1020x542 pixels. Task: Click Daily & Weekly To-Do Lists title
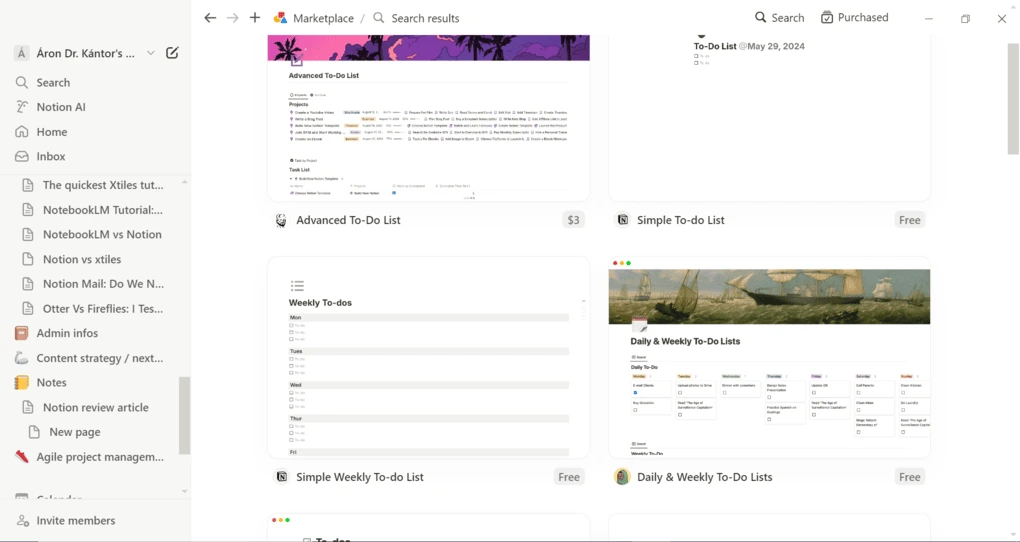(705, 478)
